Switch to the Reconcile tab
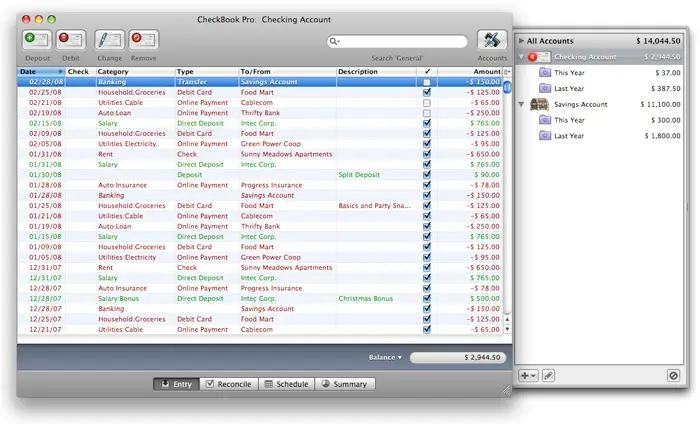700x424 pixels. [x=229, y=384]
